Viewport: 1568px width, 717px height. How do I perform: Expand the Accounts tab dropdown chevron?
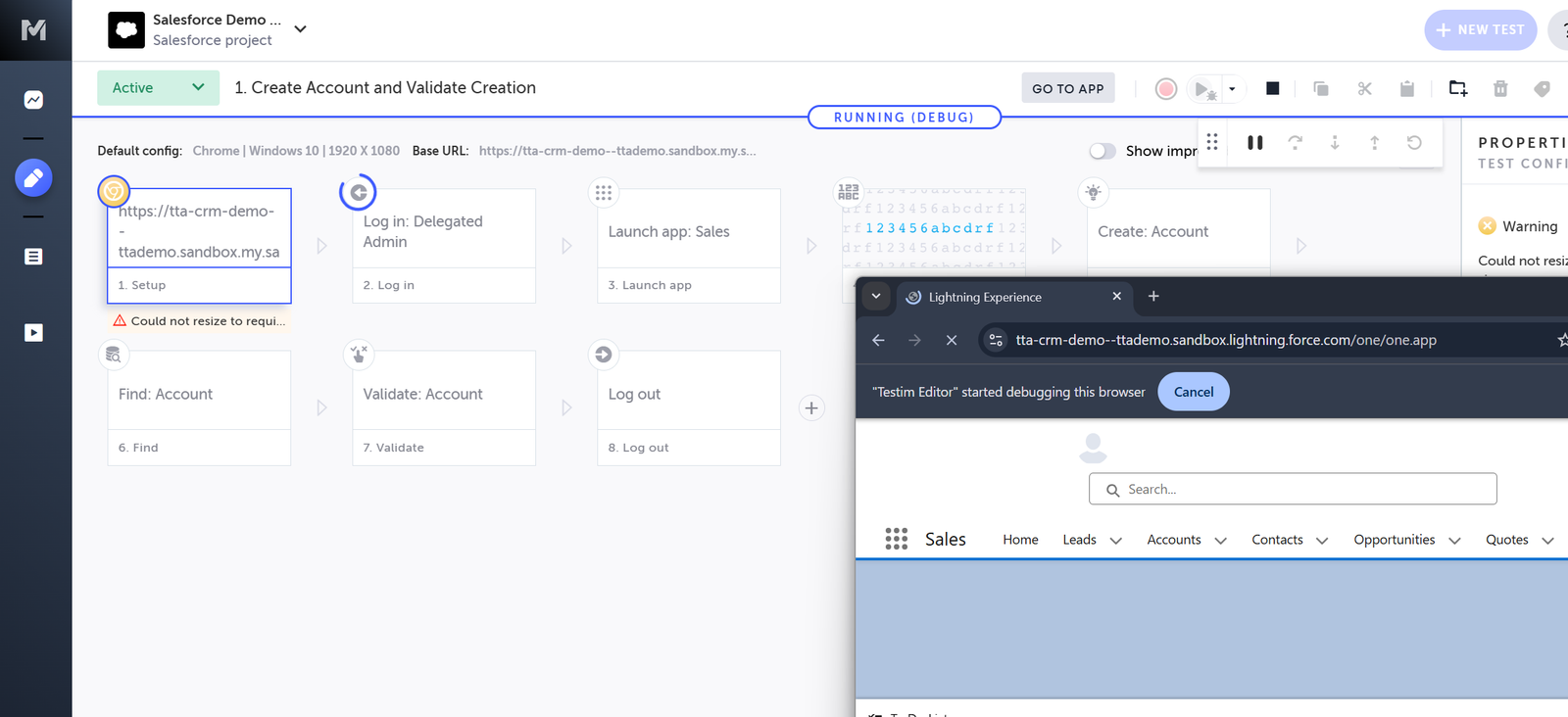(x=1220, y=541)
